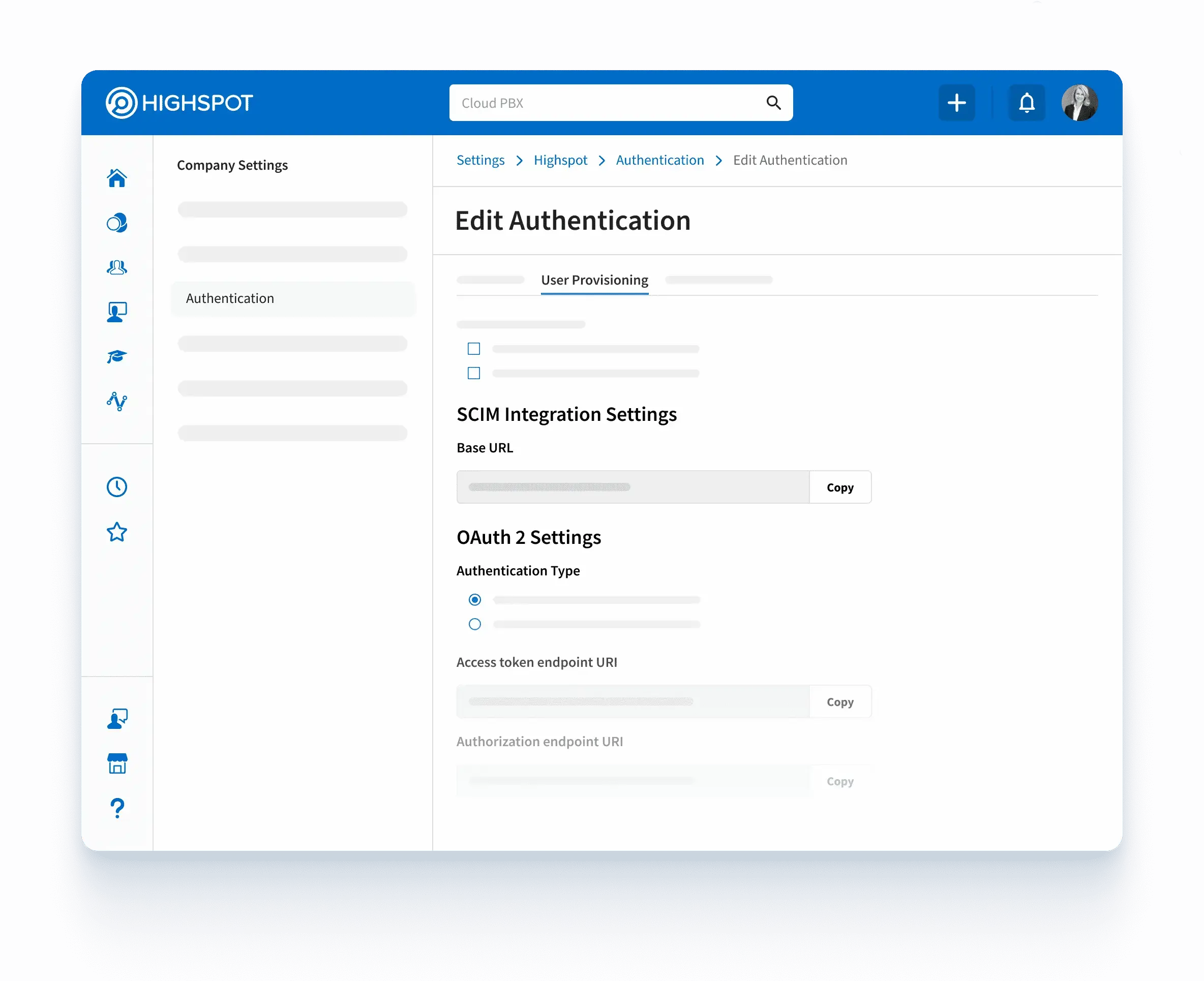
Task: Click the 'SCIM Integration Settings' heading
Action: click(566, 414)
